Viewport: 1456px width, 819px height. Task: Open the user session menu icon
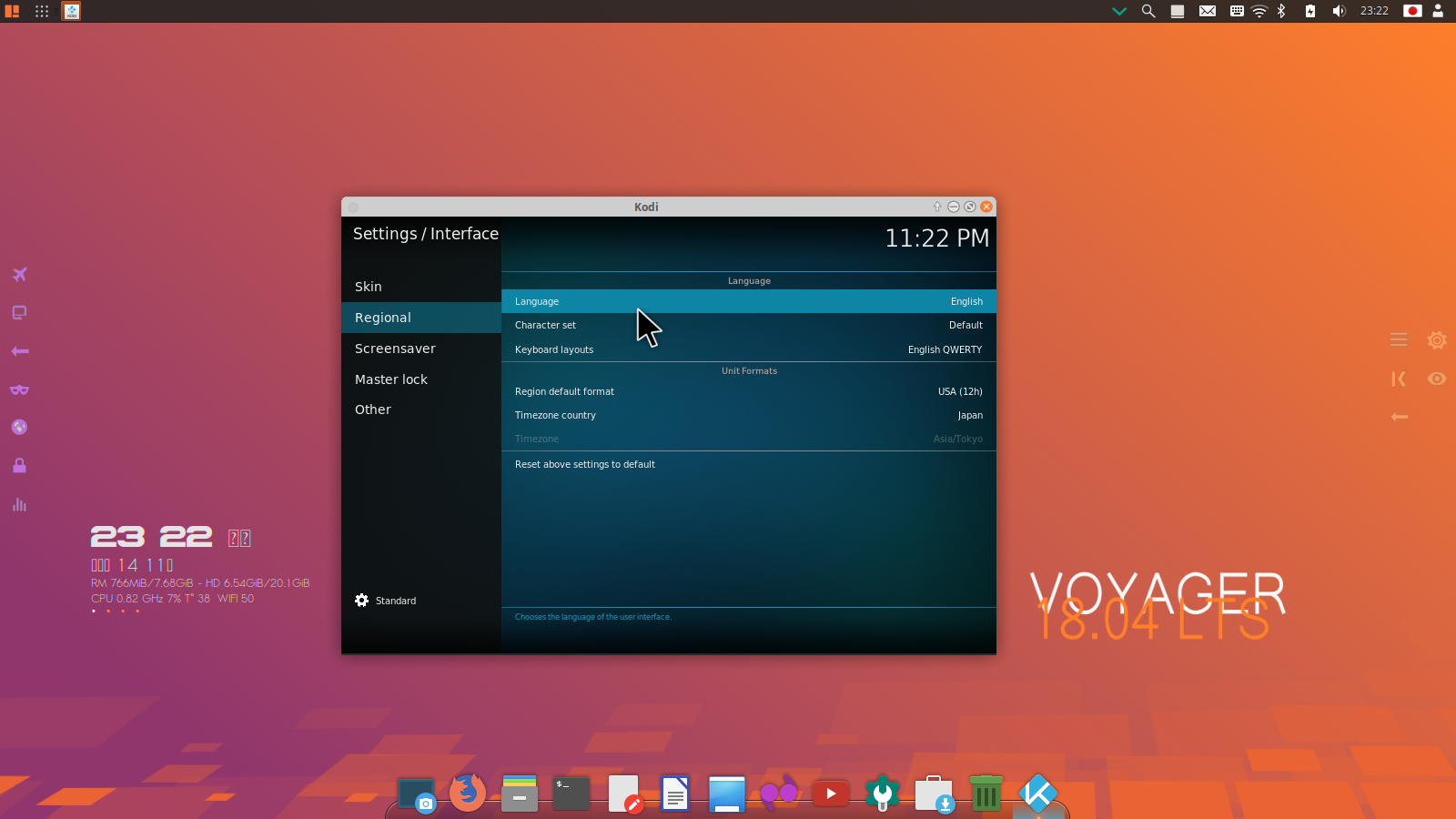tap(1438, 11)
